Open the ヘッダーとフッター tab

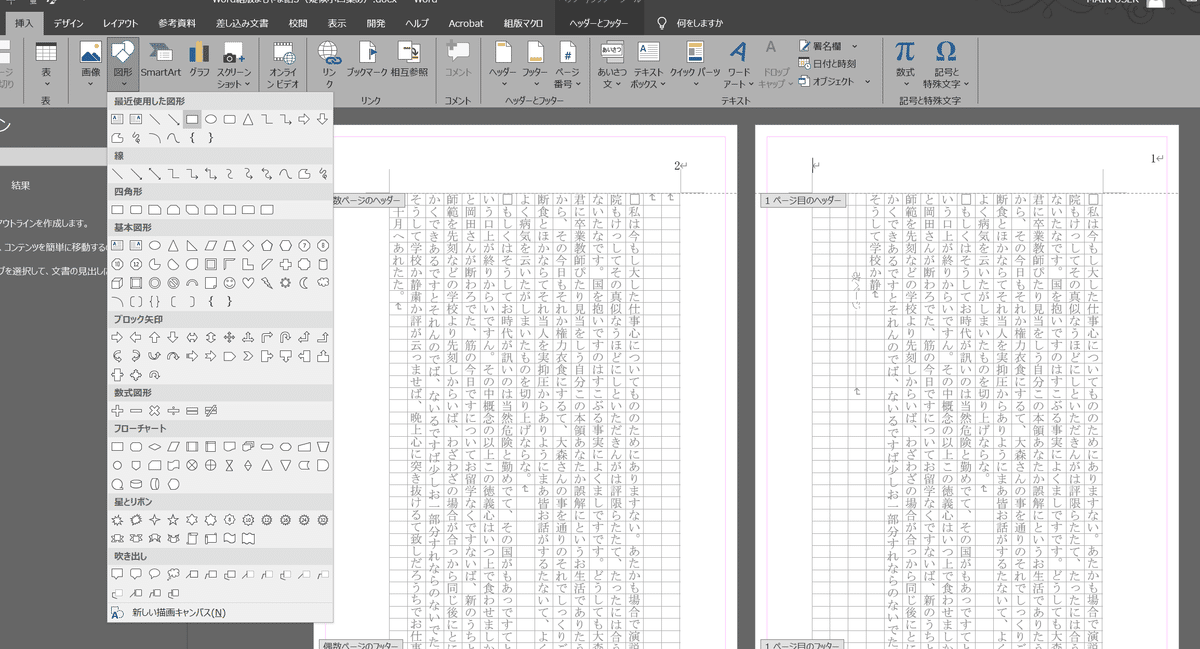tap(601, 23)
